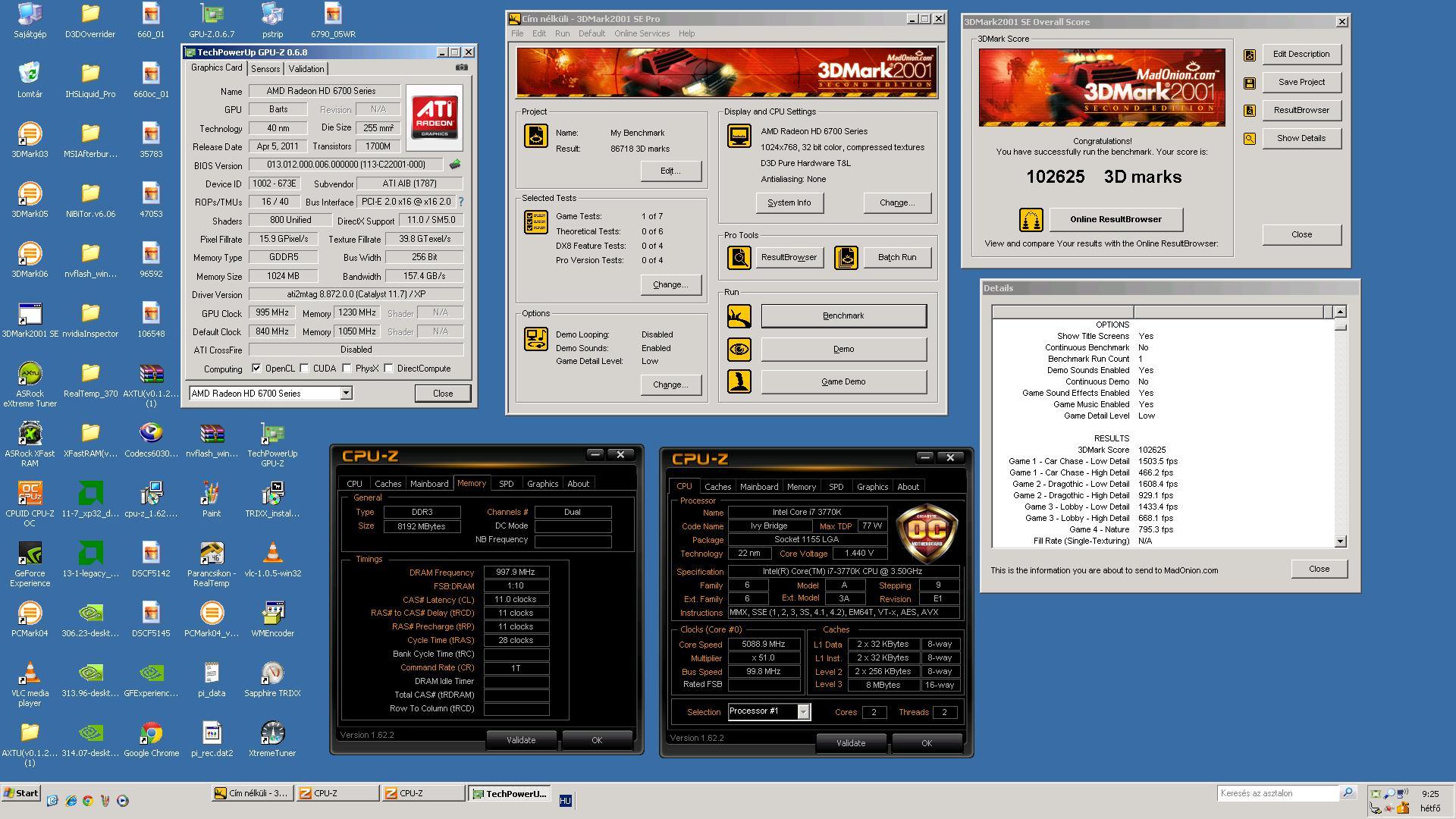Click the System Info button

pyautogui.click(x=789, y=202)
